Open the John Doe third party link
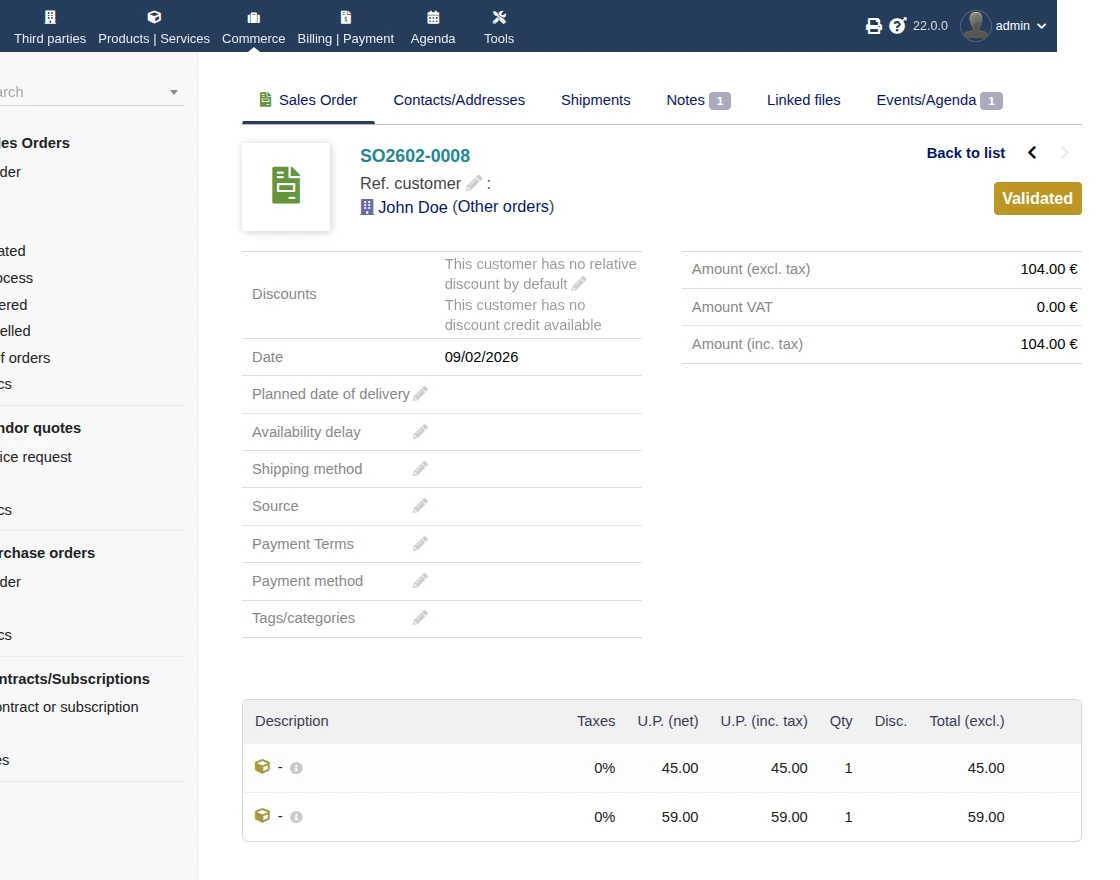Viewport: 1120px width, 880px height. [412, 207]
